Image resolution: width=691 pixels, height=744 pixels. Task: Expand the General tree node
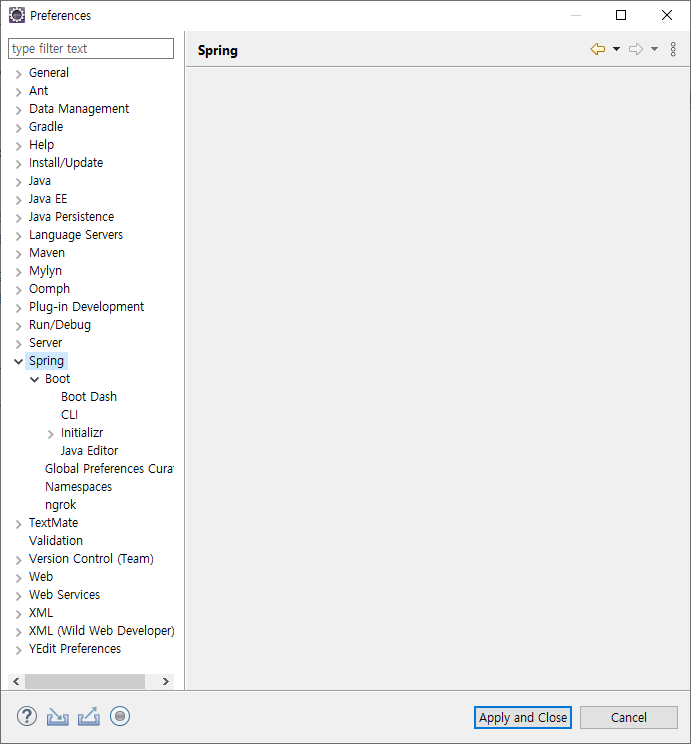point(19,74)
